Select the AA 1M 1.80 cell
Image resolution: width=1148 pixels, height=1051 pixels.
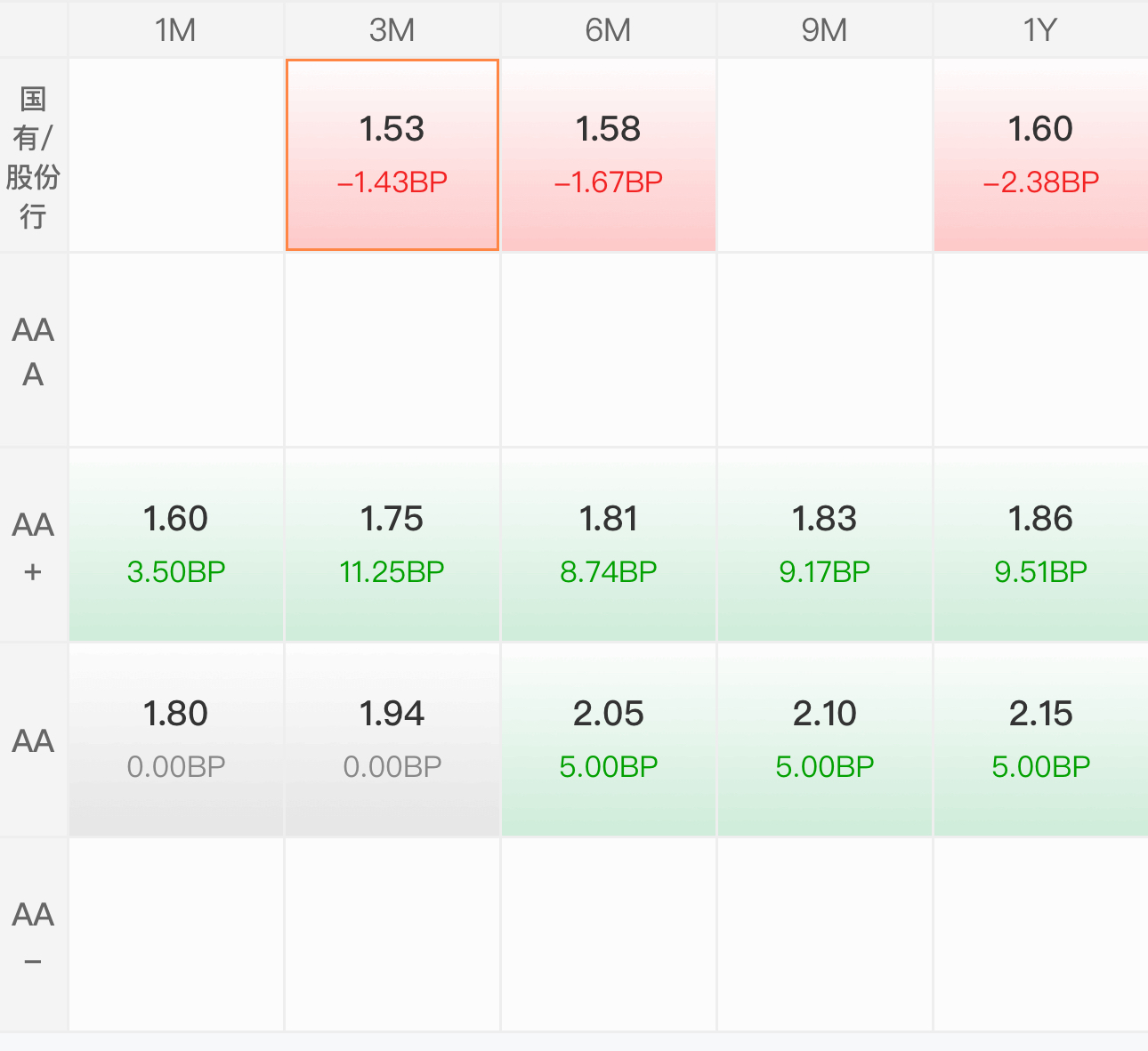coord(176,740)
